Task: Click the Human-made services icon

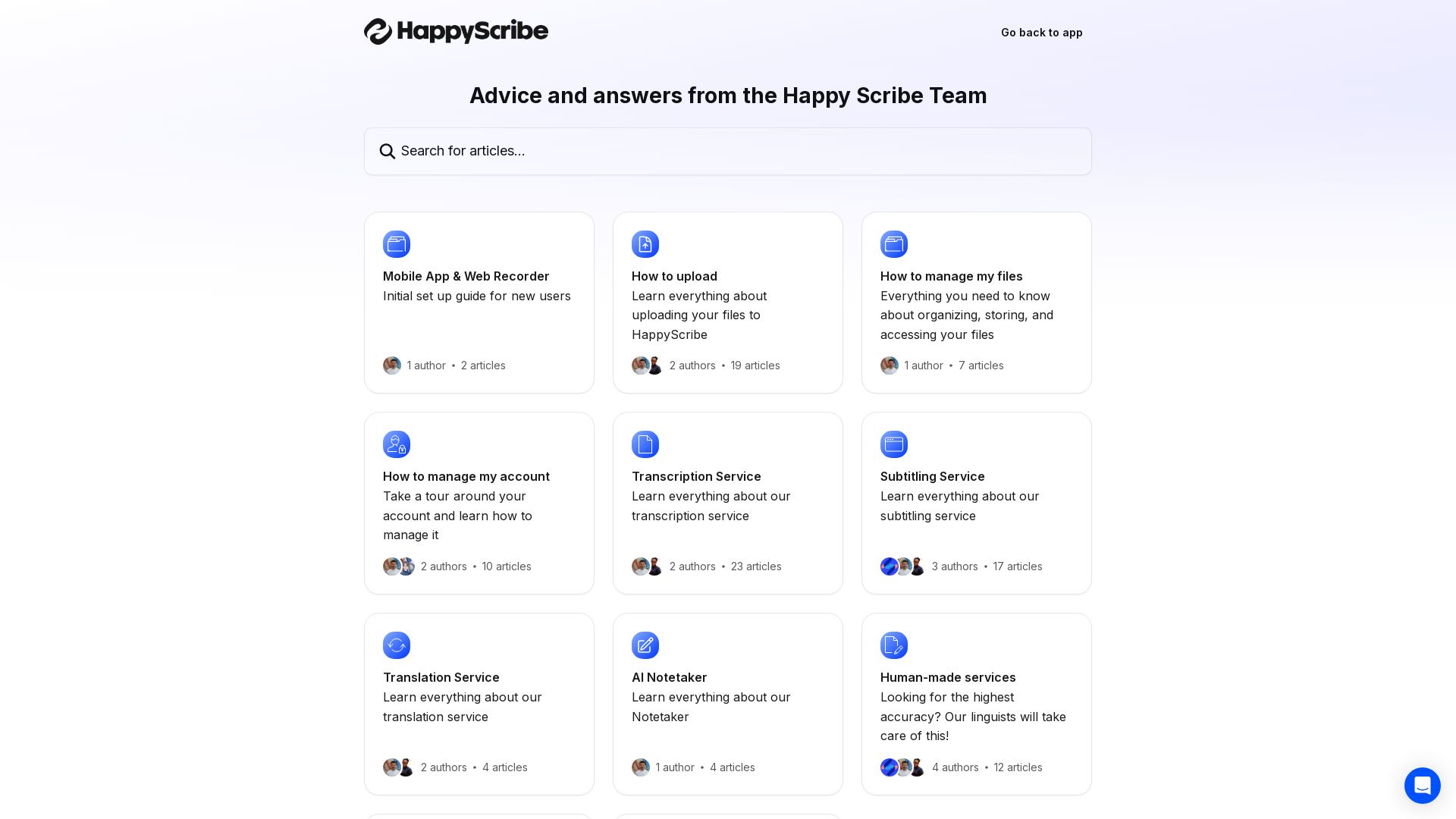Action: (x=894, y=645)
